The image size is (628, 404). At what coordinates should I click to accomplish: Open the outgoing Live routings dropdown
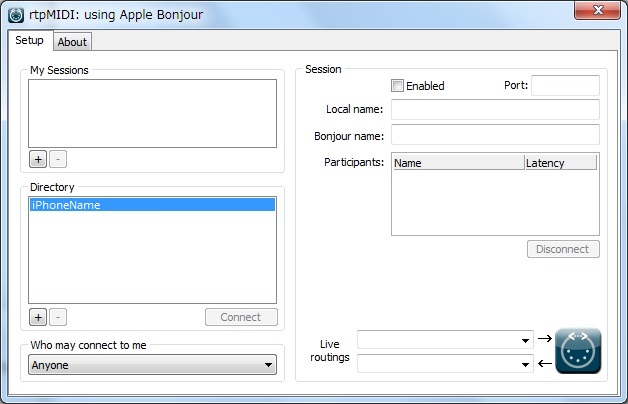pyautogui.click(x=445, y=340)
